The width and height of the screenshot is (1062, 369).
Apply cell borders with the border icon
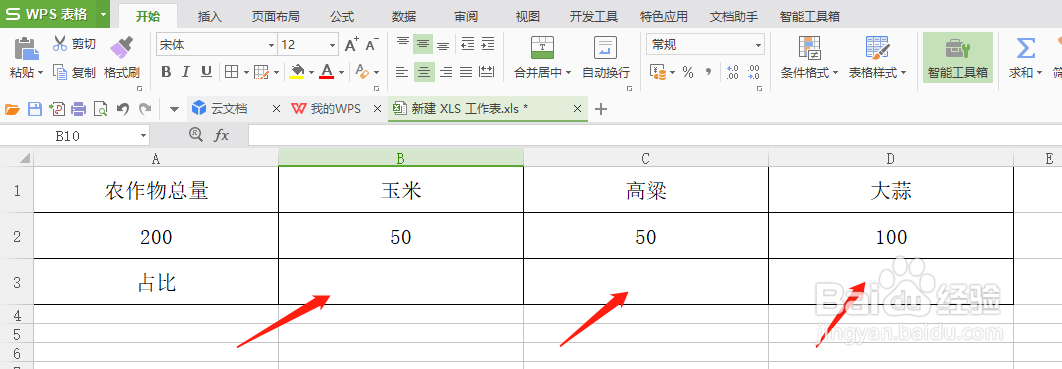point(232,72)
